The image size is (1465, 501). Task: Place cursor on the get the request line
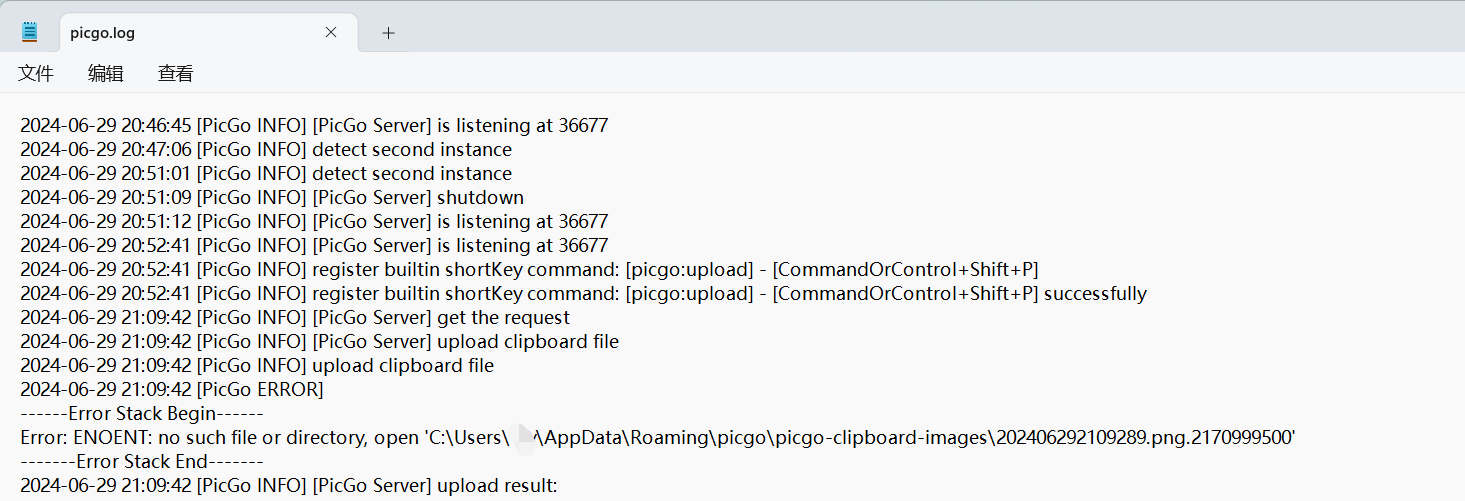[295, 317]
